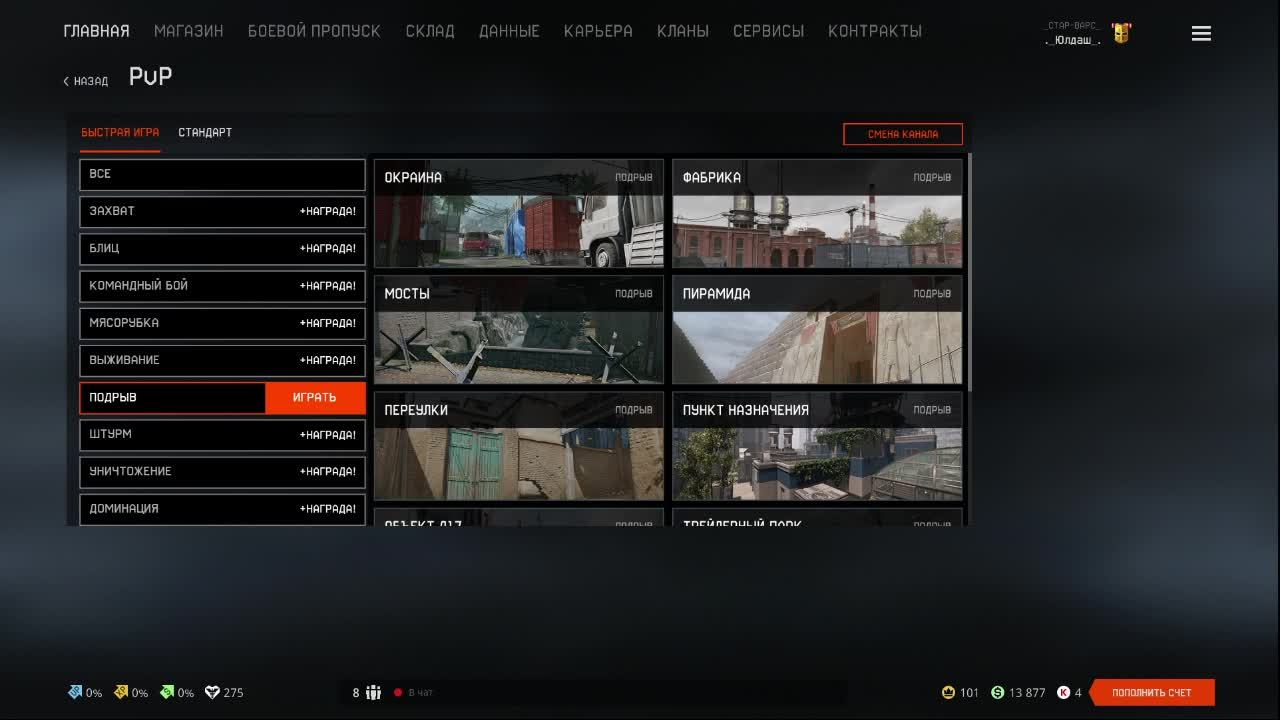Viewport: 1280px width, 720px height.
Task: Open the Карьера menu item
Action: pos(598,31)
